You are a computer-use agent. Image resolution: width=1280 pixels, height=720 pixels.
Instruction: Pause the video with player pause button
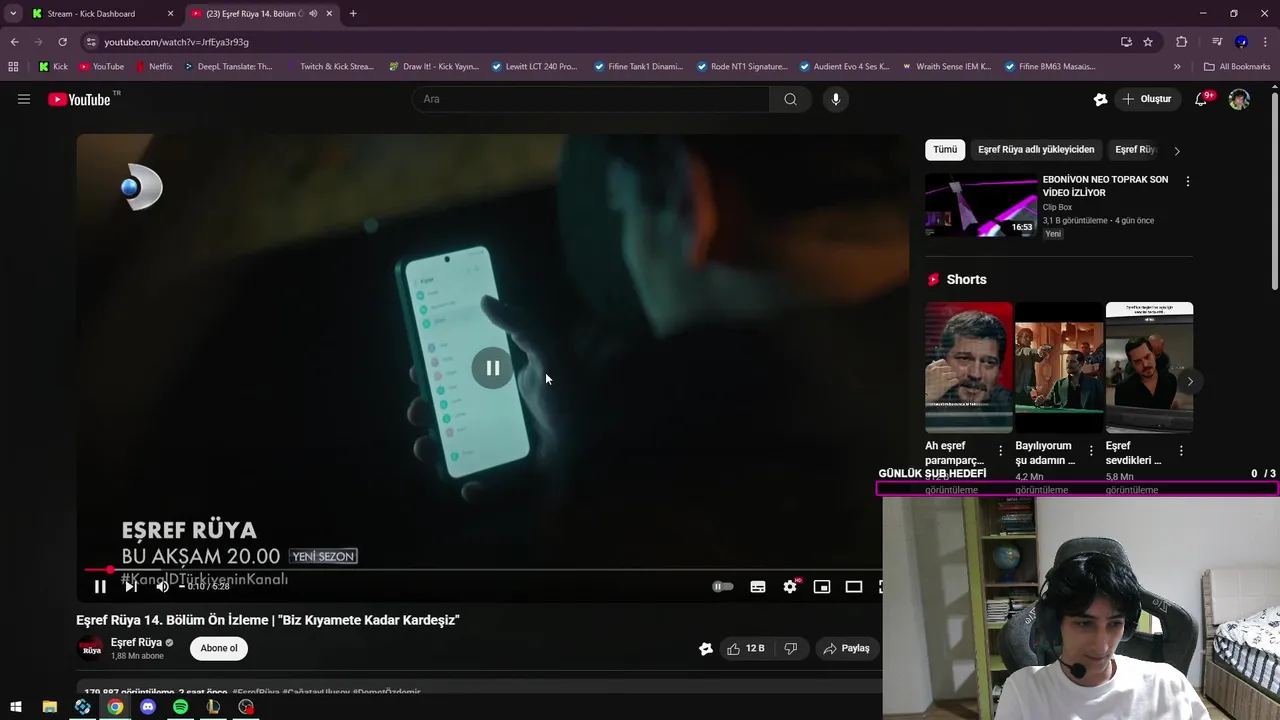pyautogui.click(x=100, y=587)
